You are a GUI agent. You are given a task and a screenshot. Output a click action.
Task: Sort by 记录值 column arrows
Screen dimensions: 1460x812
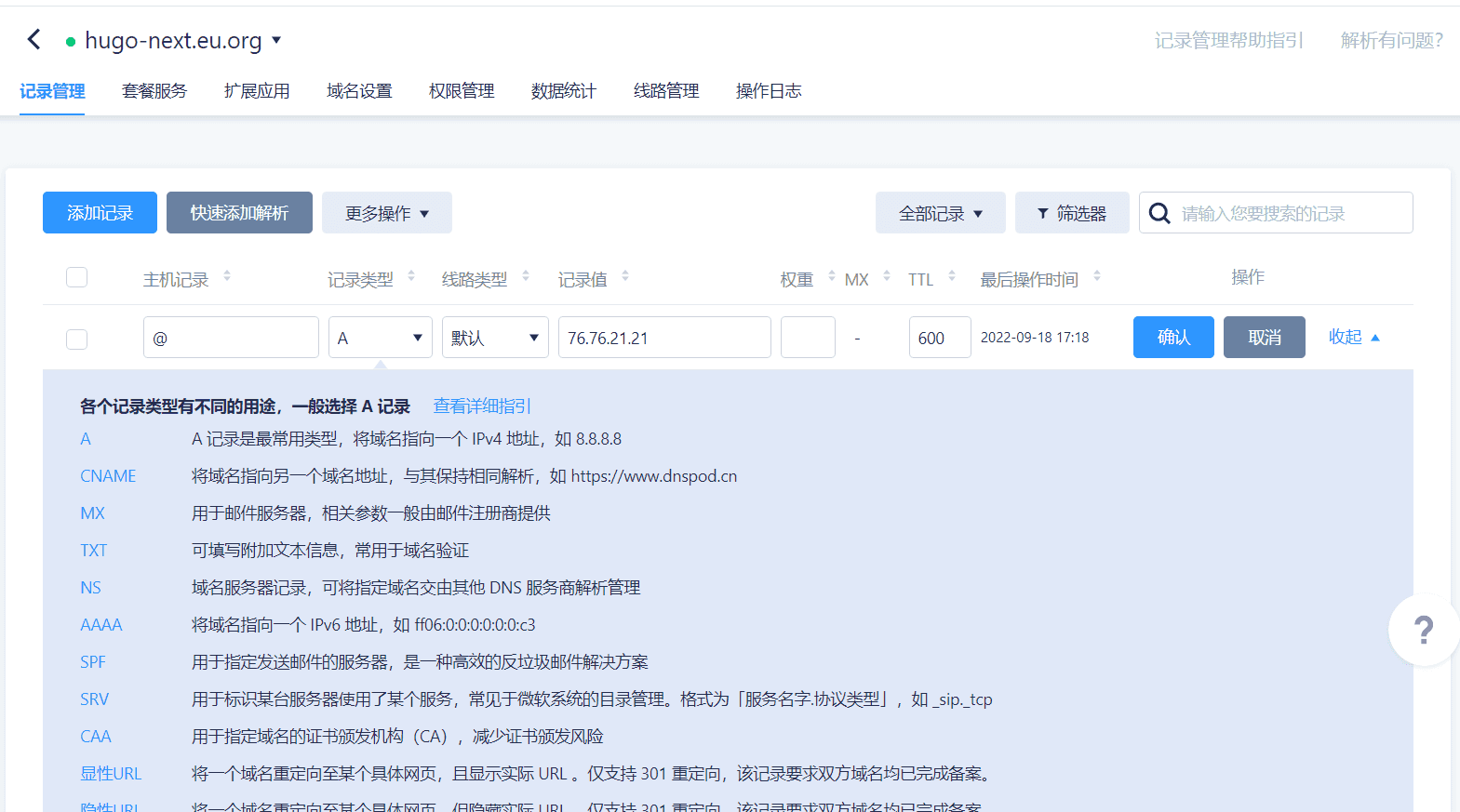pos(624,276)
